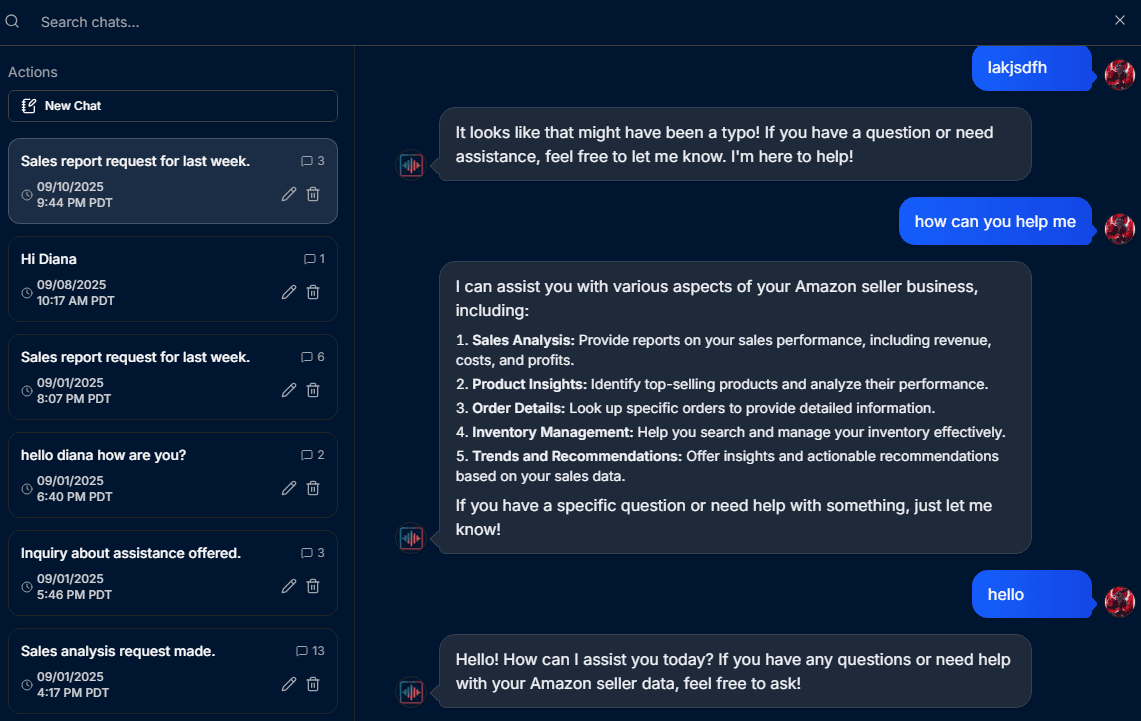Rename the hello diana how are you chat

coord(289,488)
